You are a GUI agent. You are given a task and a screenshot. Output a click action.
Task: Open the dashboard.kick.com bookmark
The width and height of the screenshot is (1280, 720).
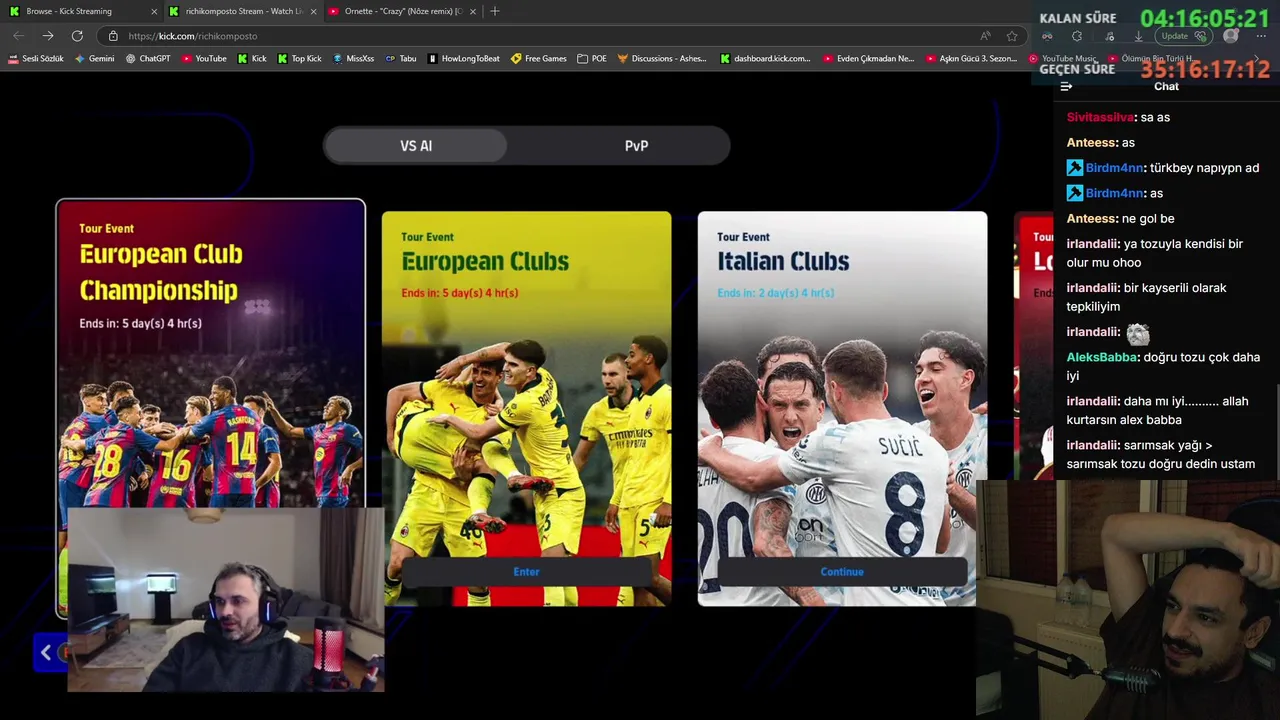coord(766,59)
